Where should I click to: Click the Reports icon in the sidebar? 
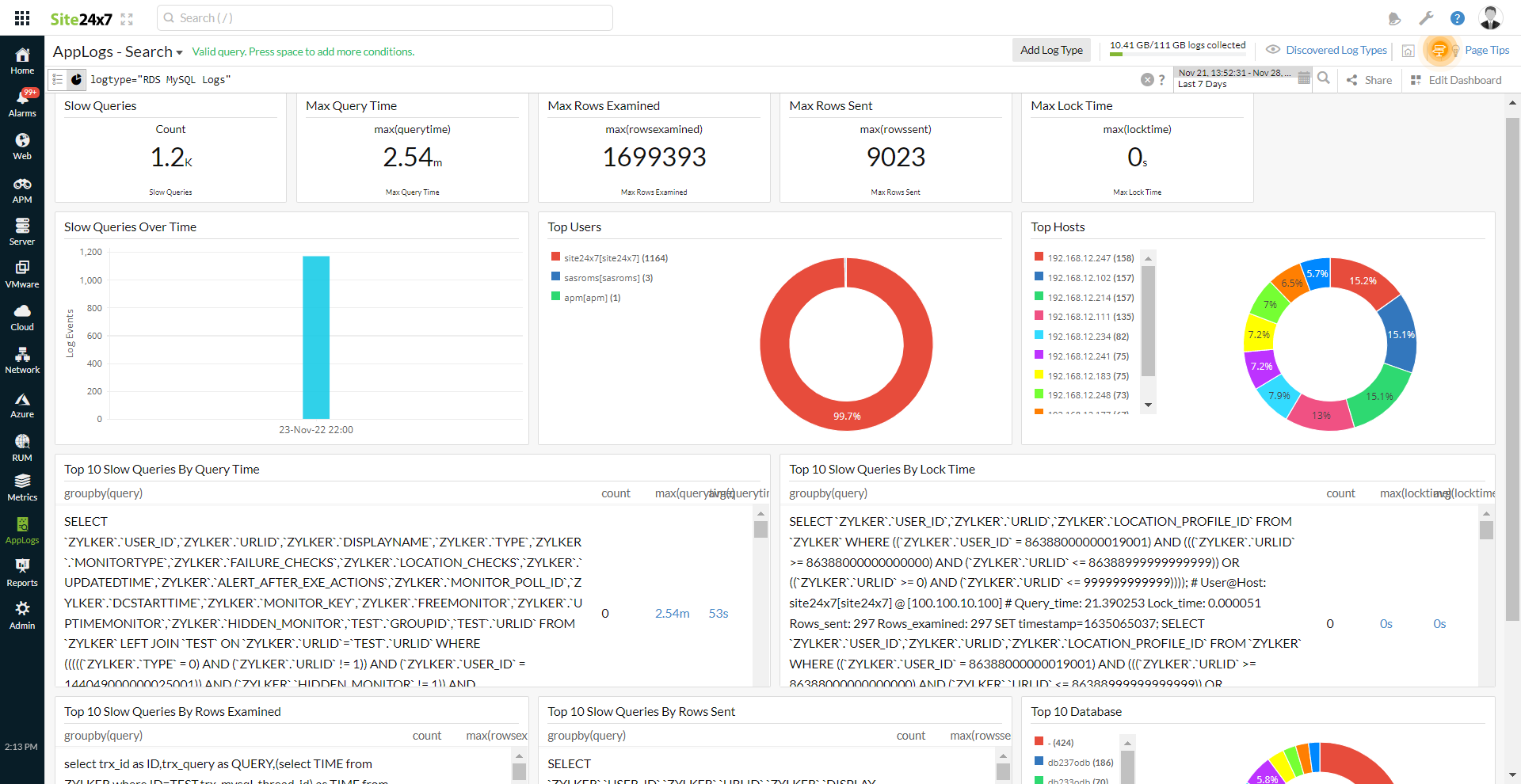21,572
